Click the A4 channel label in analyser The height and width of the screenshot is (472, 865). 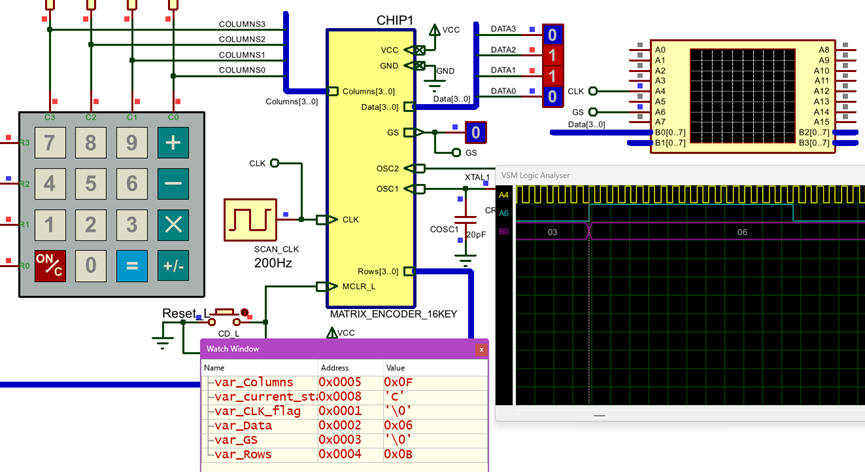(504, 195)
